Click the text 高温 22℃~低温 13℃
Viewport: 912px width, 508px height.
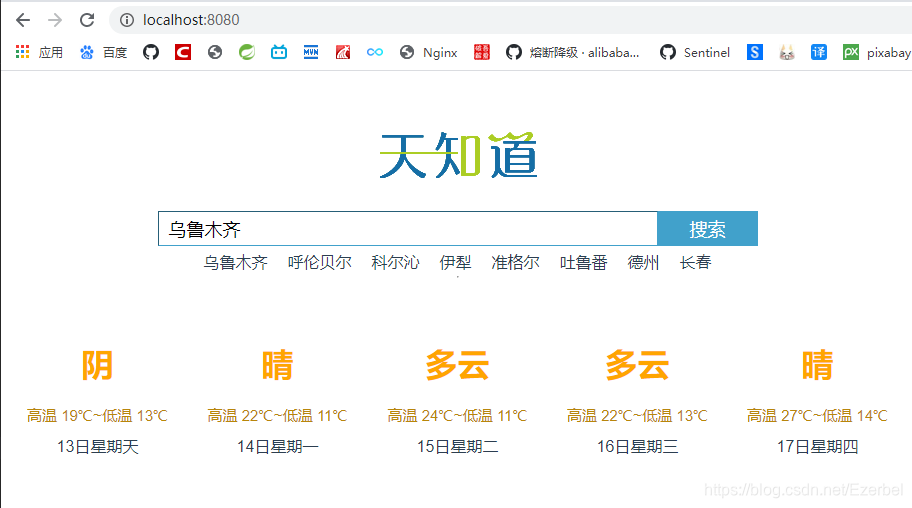tap(637, 415)
